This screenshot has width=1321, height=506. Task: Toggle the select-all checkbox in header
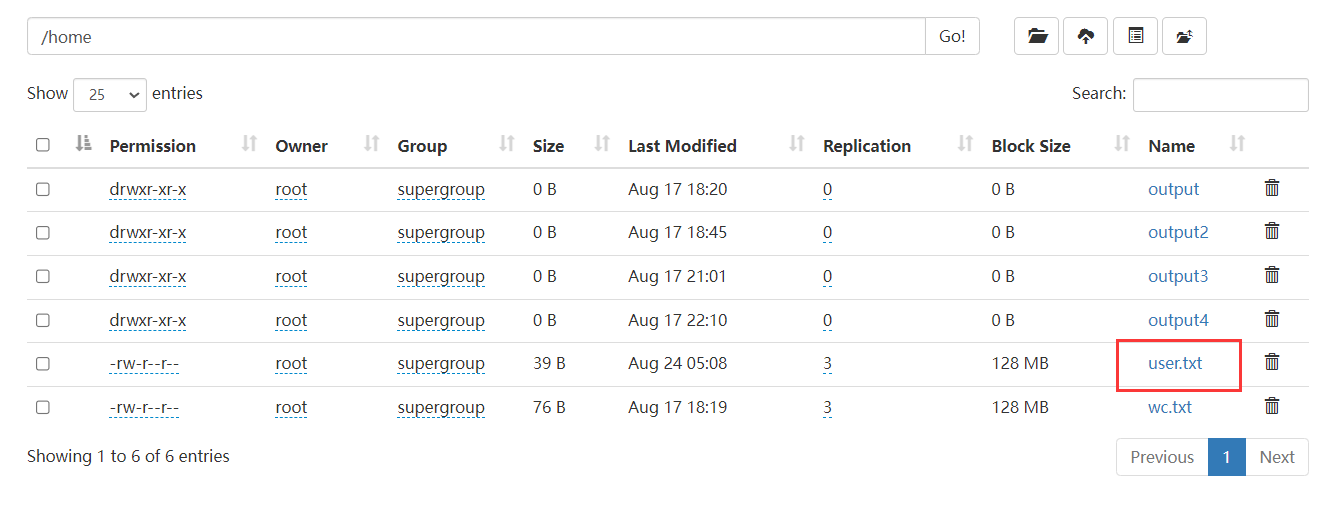pyautogui.click(x=43, y=145)
